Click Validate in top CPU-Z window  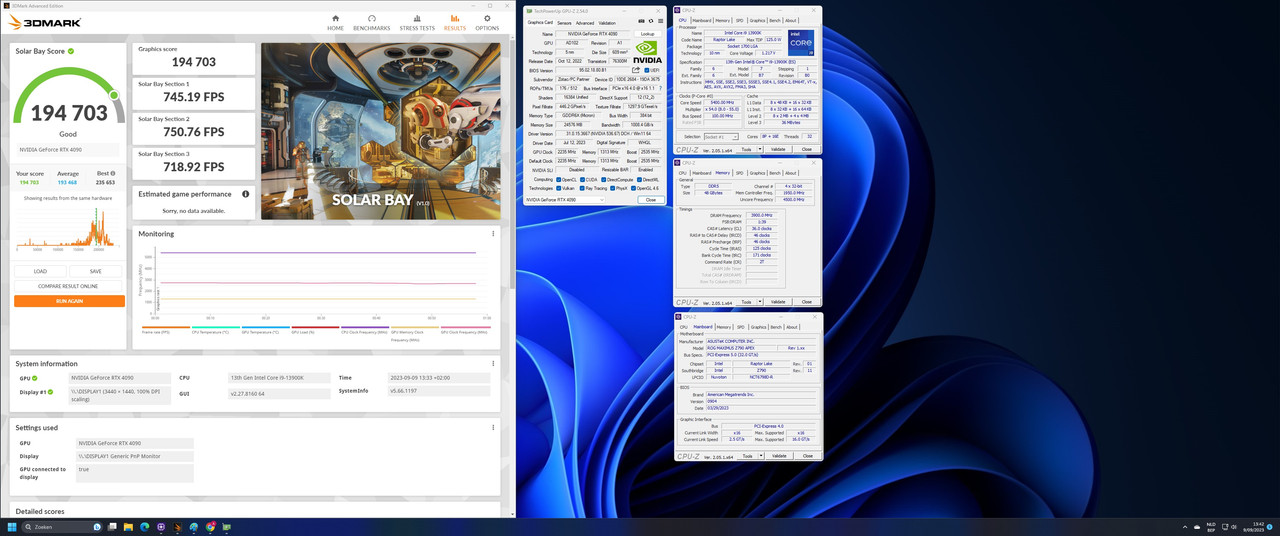pos(778,149)
